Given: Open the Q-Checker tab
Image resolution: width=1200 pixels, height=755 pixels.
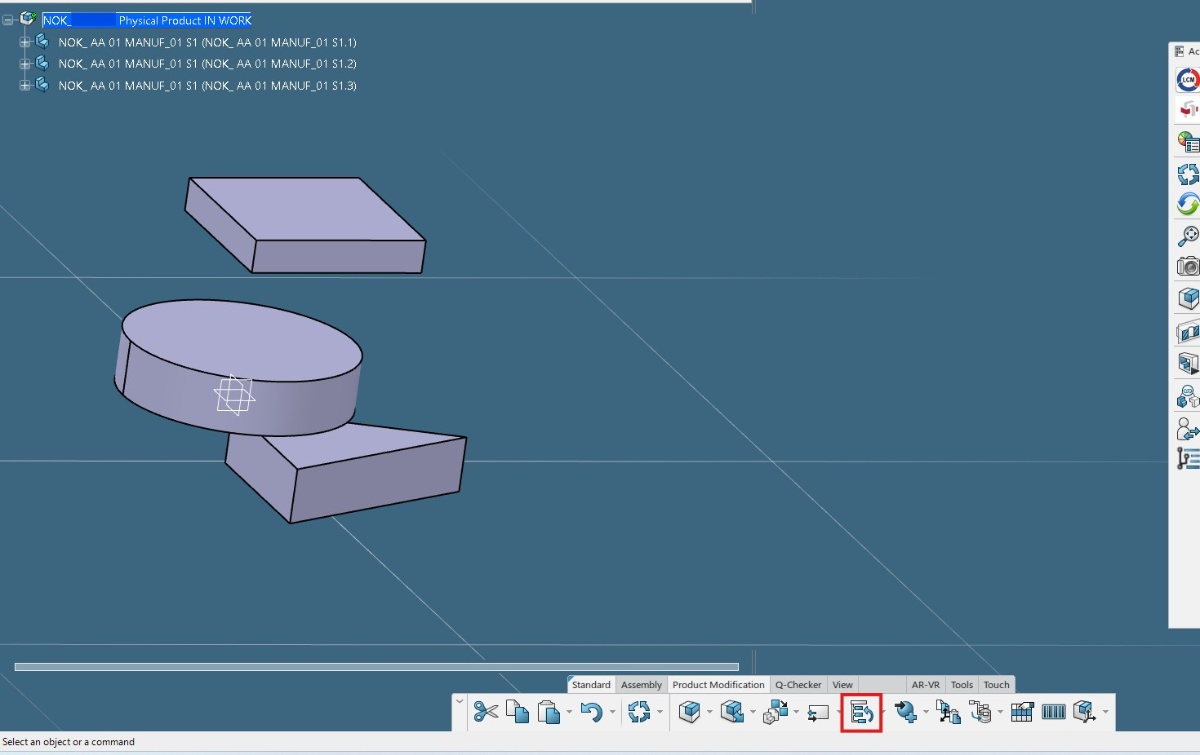Looking at the screenshot, I should 798,685.
